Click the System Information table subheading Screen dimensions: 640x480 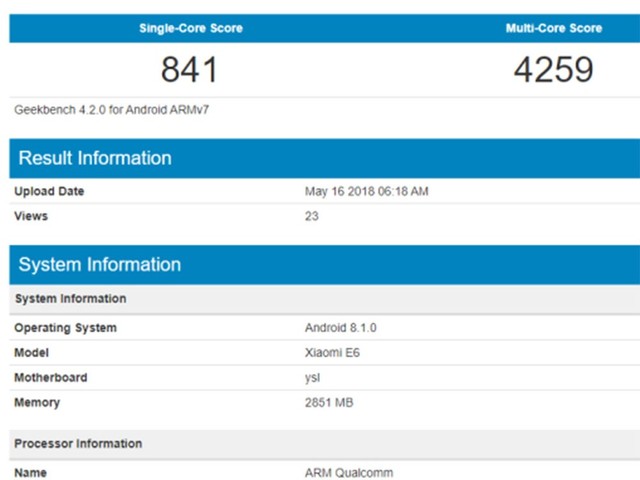[70, 298]
